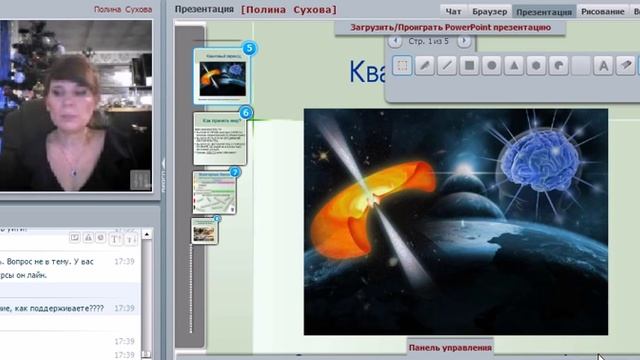This screenshot has width=640, height=360.
Task: Select the filled square shape tool
Action: pyautogui.click(x=469, y=65)
